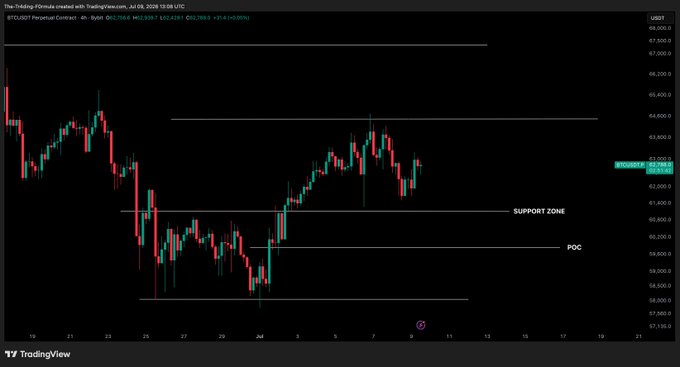This screenshot has height=367, width=680.
Task: Click the 63,800.0 price axis label
Action: tap(660, 137)
